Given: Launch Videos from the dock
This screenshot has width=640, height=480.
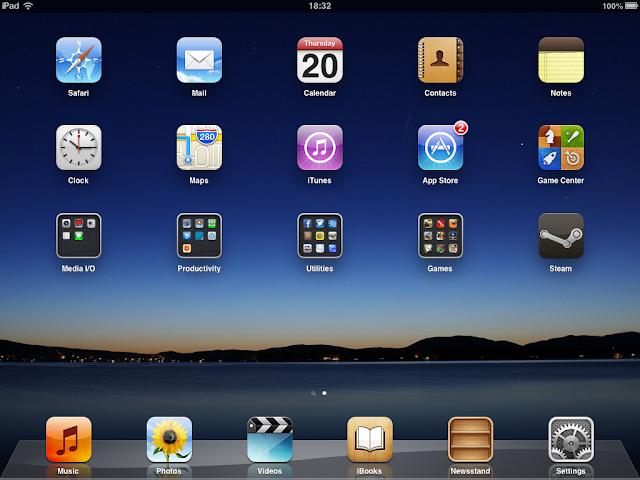Looking at the screenshot, I should pyautogui.click(x=270, y=440).
